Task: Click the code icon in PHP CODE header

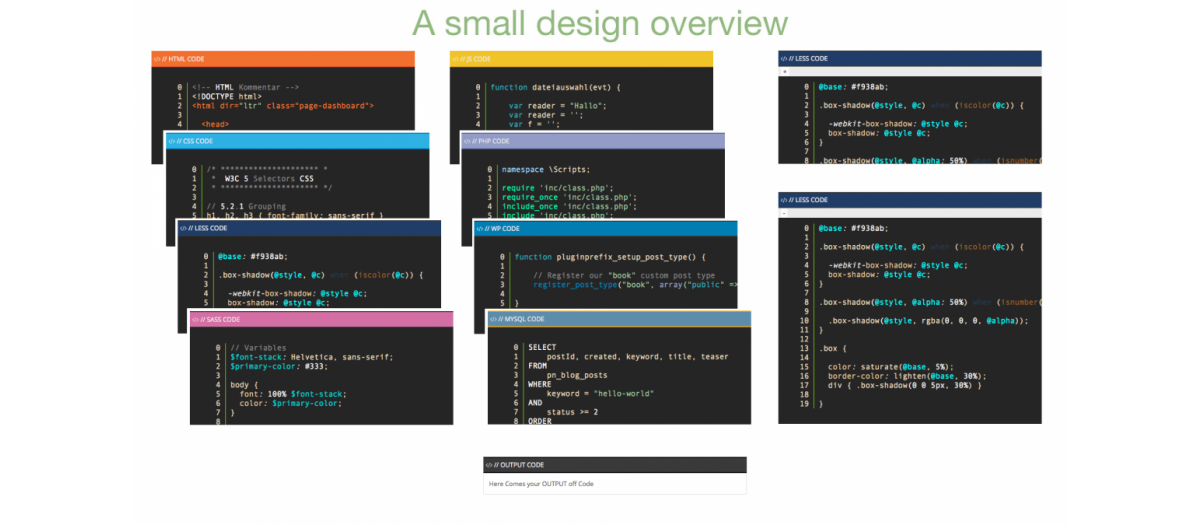Action: pos(466,141)
